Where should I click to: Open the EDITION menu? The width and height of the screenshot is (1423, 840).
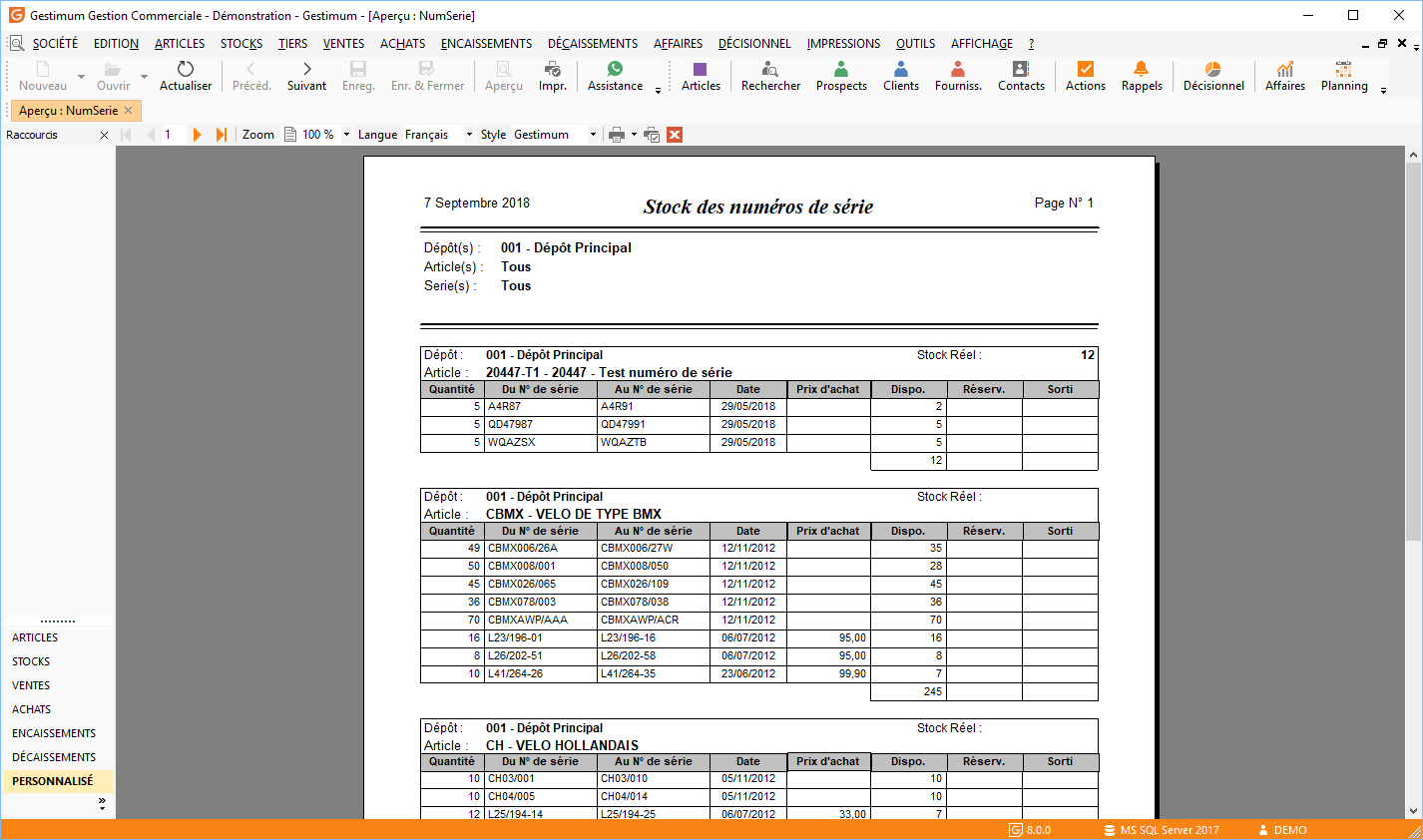(116, 44)
